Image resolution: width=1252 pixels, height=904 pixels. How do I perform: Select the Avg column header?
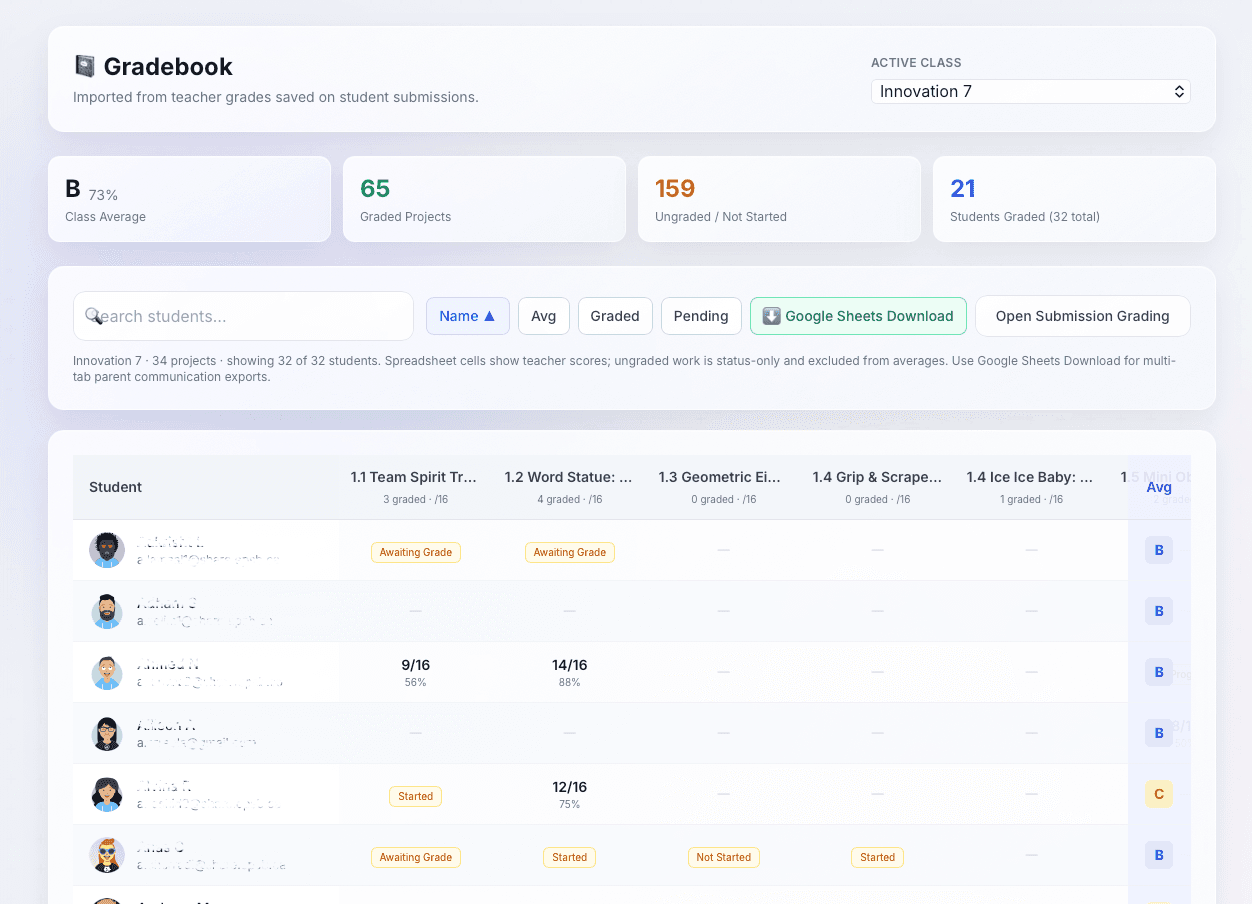pyautogui.click(x=1159, y=487)
